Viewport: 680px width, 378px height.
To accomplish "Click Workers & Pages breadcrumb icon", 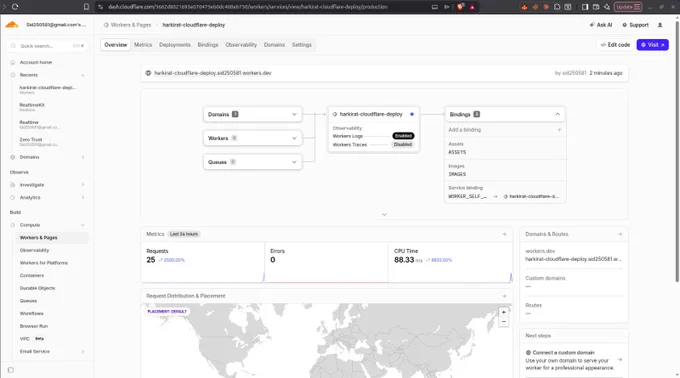I will pos(106,25).
